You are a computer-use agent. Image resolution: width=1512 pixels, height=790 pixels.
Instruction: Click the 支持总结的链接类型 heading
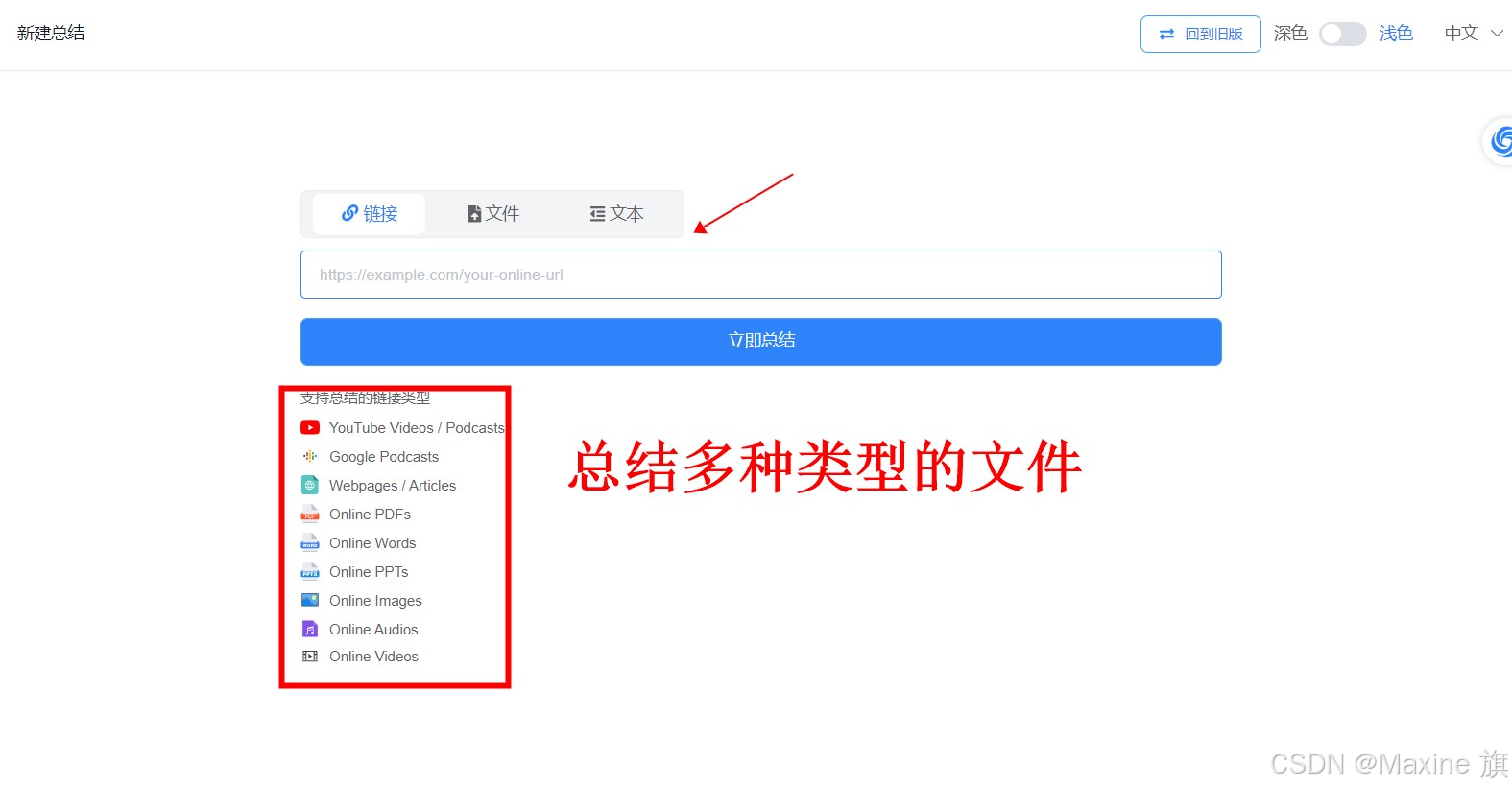point(365,398)
